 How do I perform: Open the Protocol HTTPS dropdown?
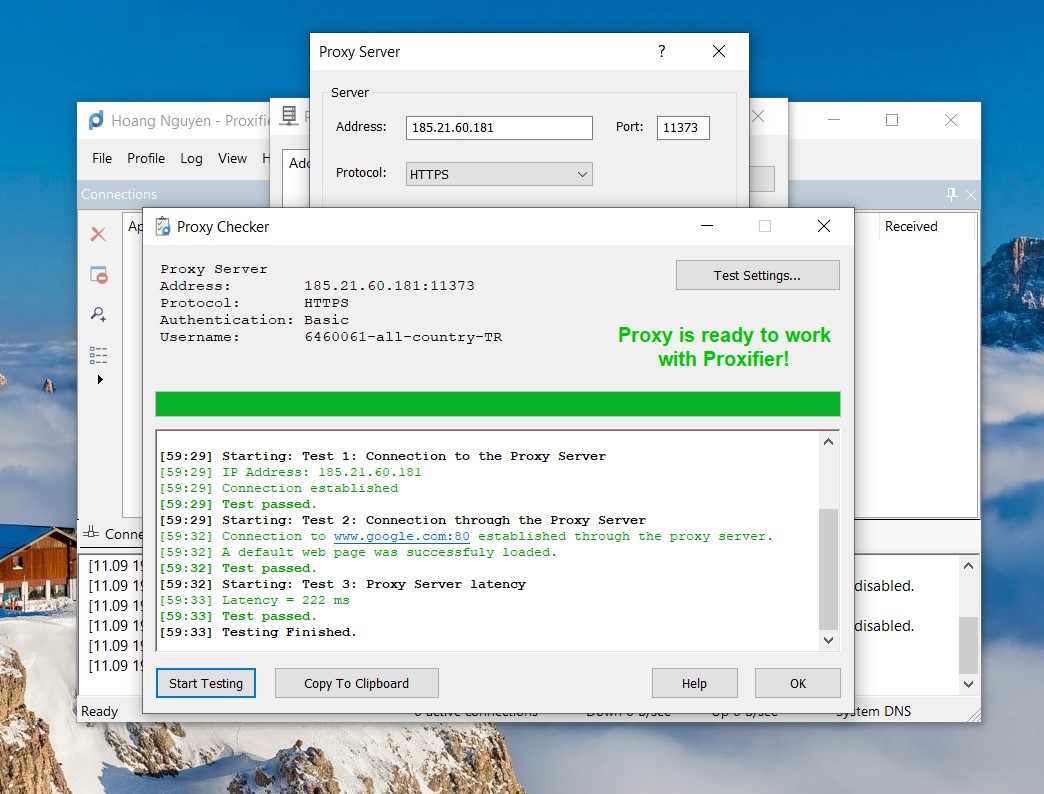point(499,174)
